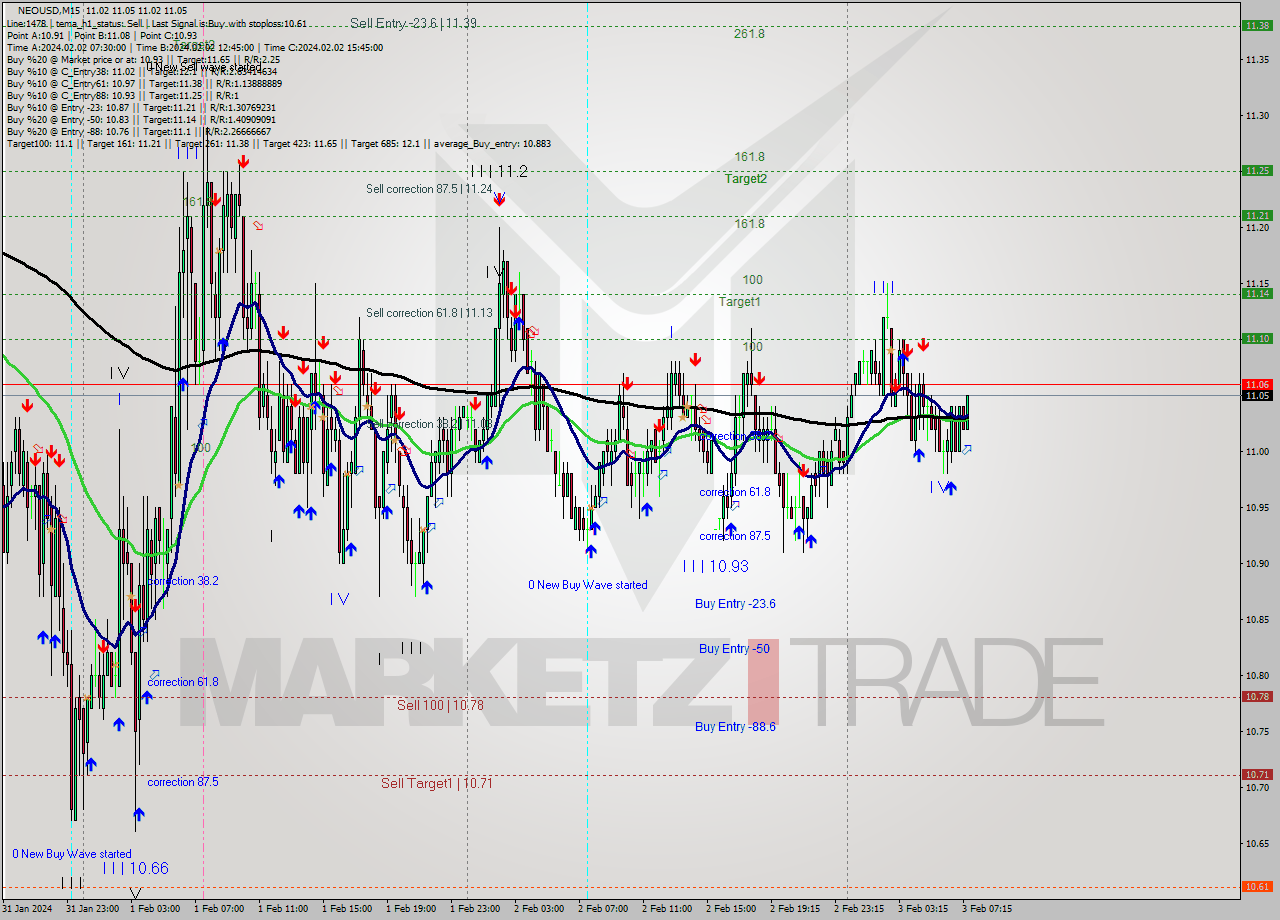The image size is (1280, 920).
Task: Click the '2 Feb 03:00' time axis label
Action: [539, 909]
